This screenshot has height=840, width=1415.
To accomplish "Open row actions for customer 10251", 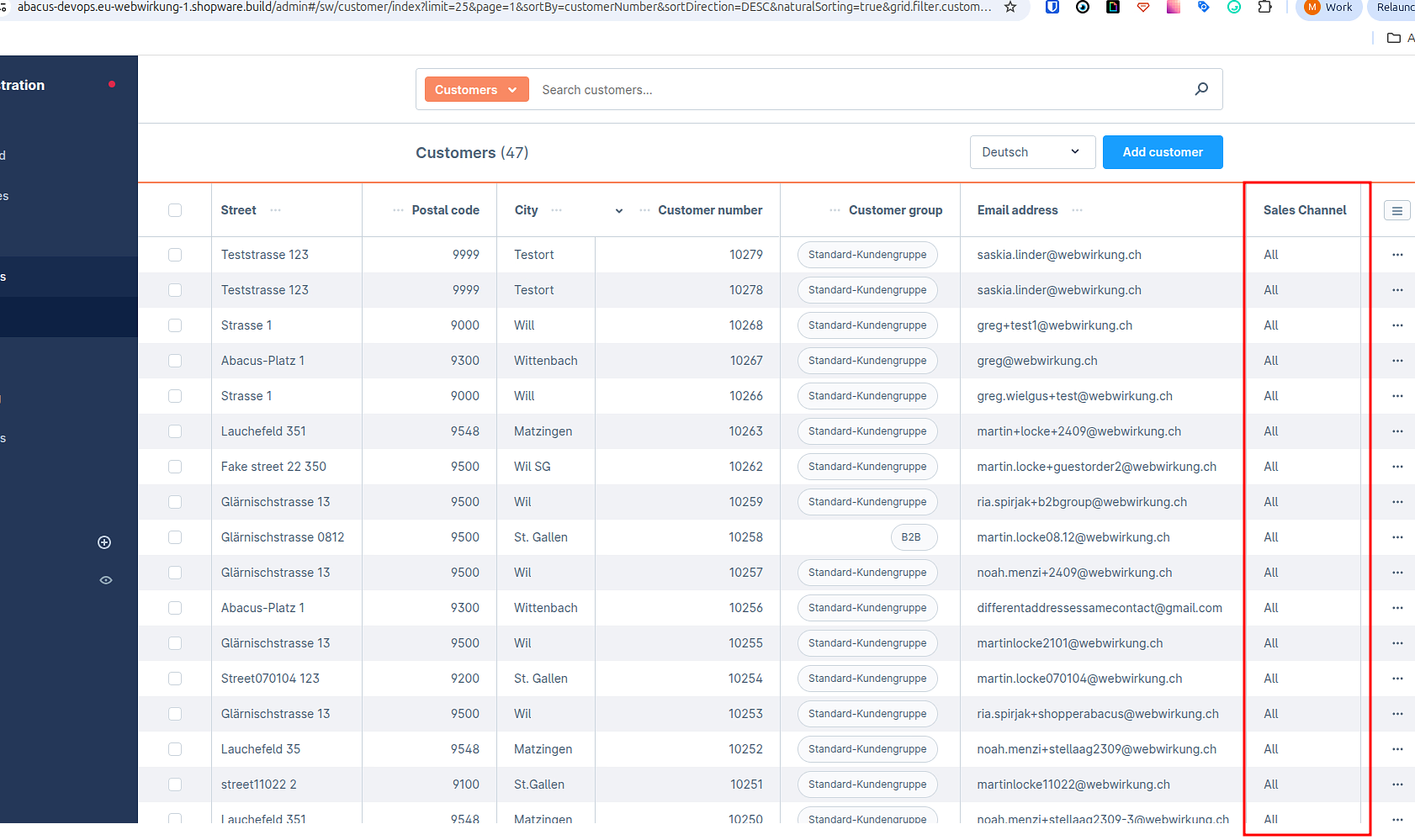I will pos(1397,785).
